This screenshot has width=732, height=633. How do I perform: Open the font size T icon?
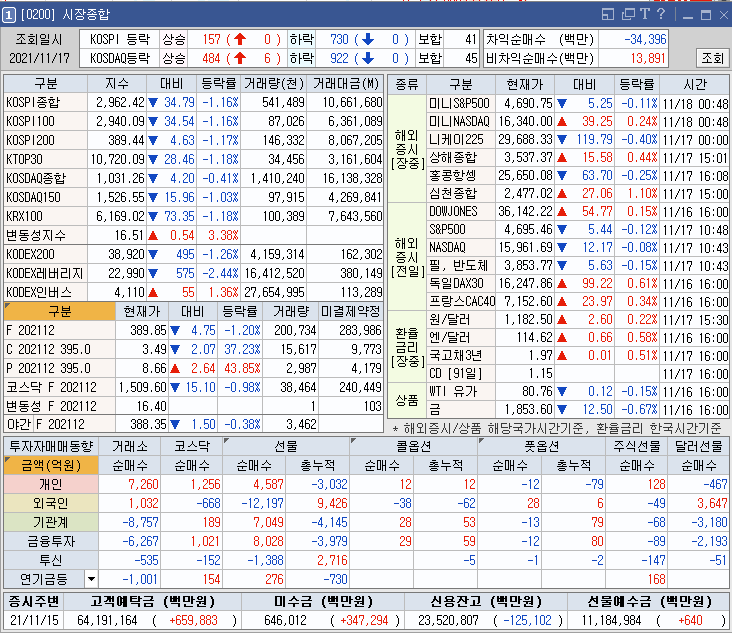[x=645, y=14]
